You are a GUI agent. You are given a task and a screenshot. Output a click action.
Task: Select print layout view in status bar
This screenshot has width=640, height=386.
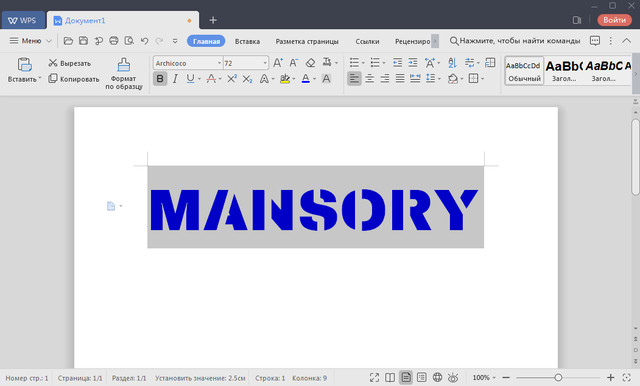[x=406, y=378]
